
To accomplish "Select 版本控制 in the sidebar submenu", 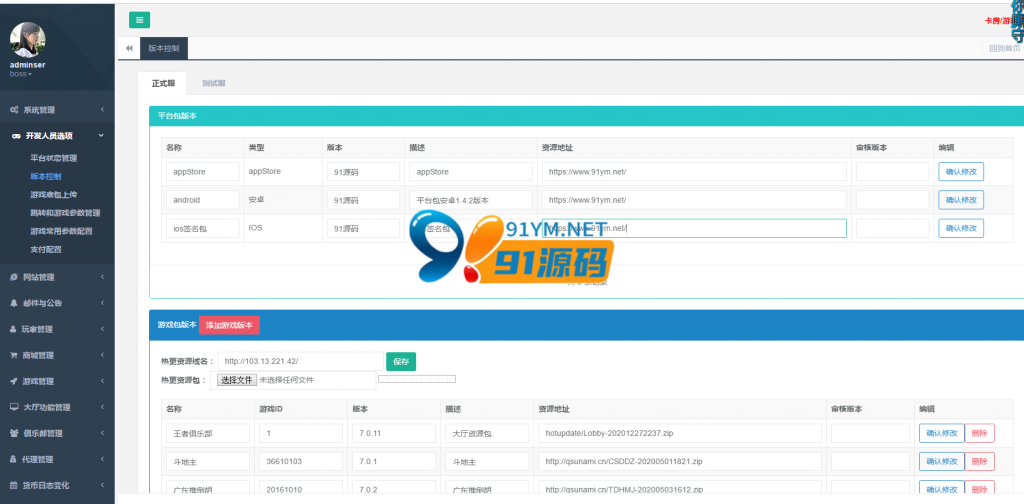I will [46, 176].
